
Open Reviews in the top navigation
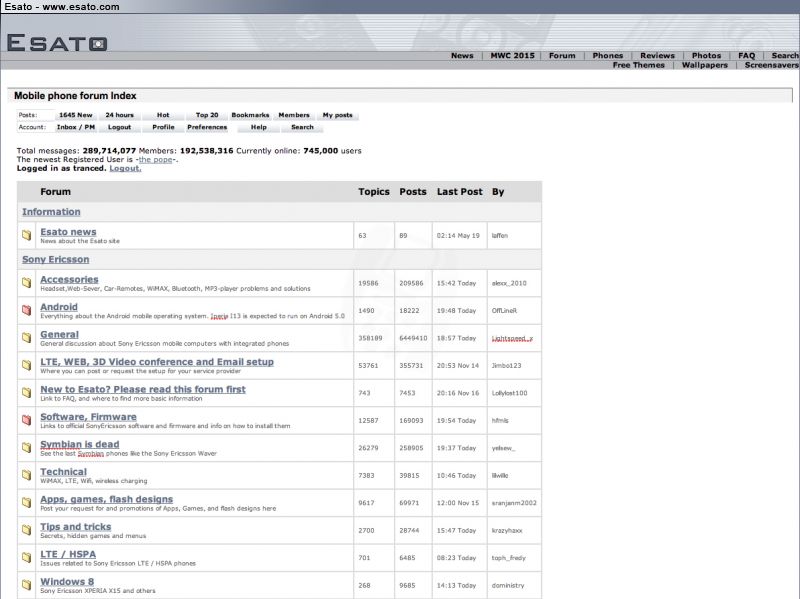pyautogui.click(x=657, y=56)
